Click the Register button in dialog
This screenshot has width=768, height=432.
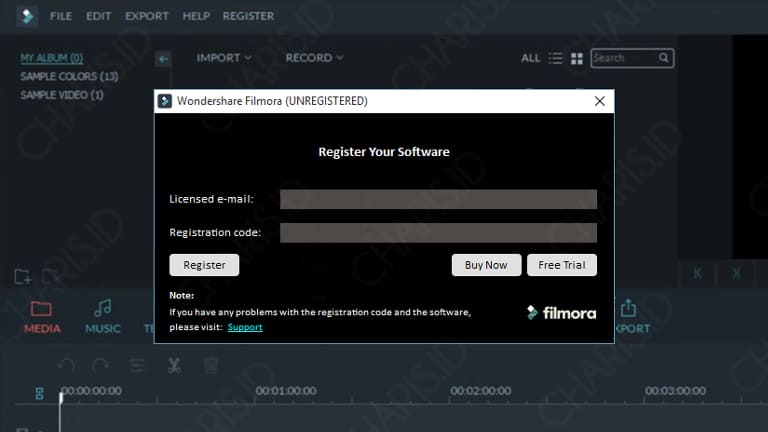click(x=204, y=265)
